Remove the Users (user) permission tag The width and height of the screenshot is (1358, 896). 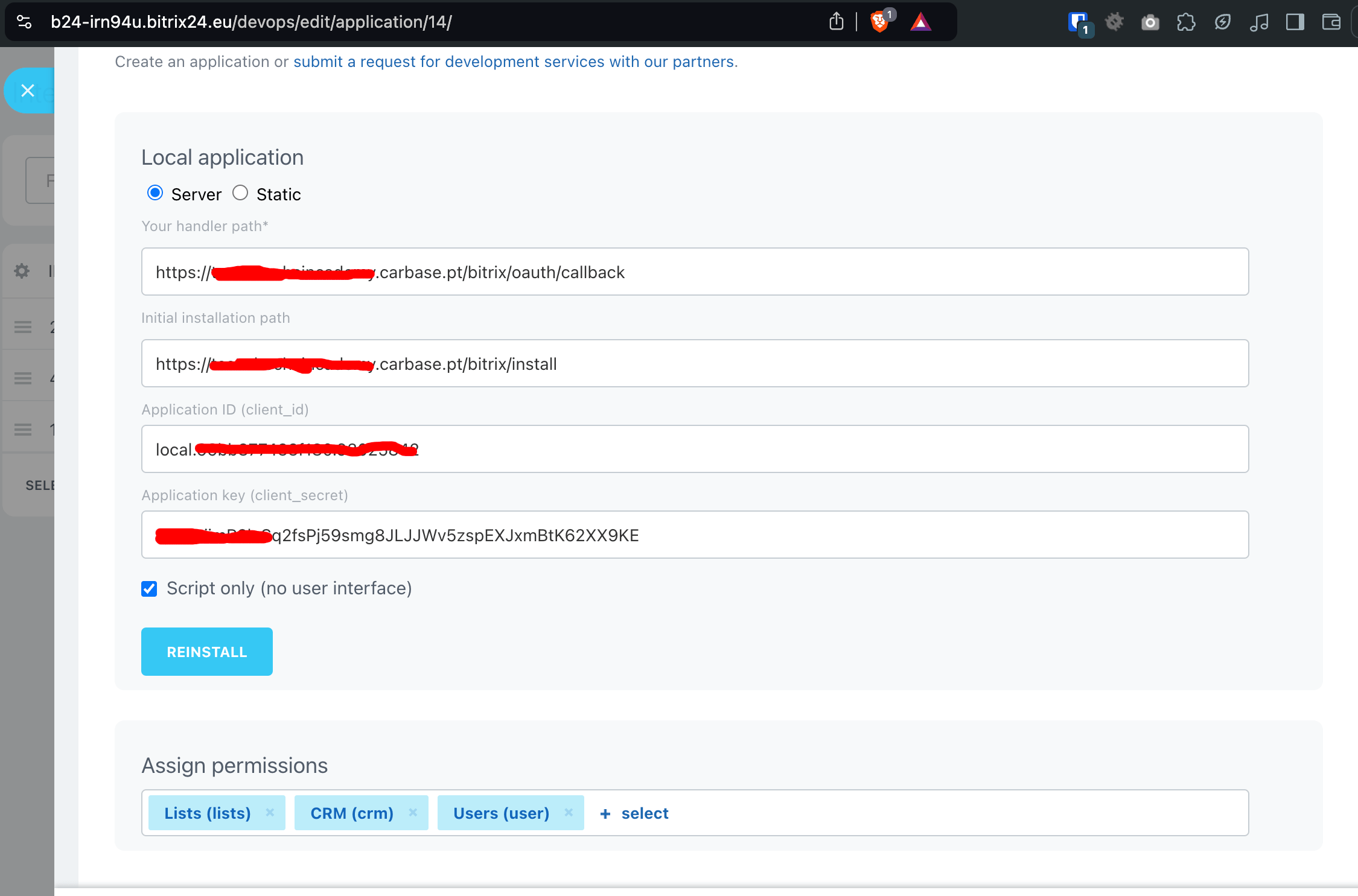point(569,812)
